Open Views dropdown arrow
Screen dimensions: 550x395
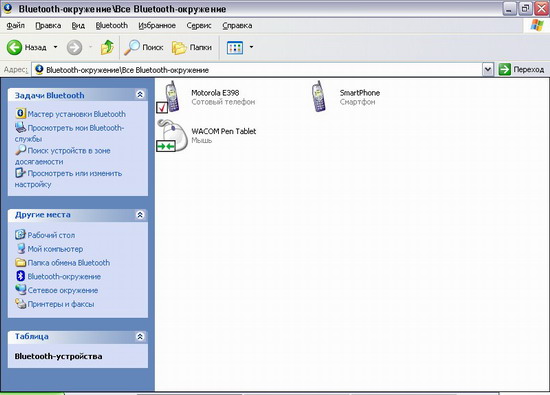251,47
